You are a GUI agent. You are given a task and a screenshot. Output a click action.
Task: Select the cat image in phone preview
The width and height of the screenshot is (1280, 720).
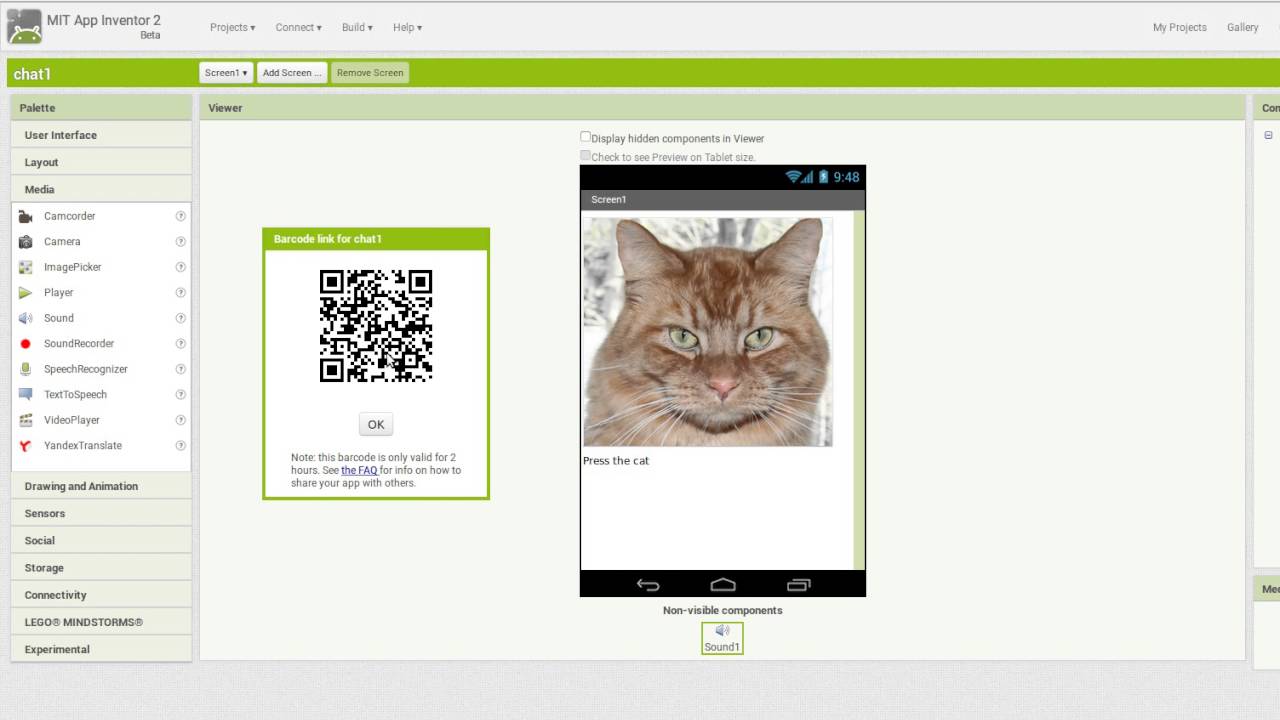point(708,332)
